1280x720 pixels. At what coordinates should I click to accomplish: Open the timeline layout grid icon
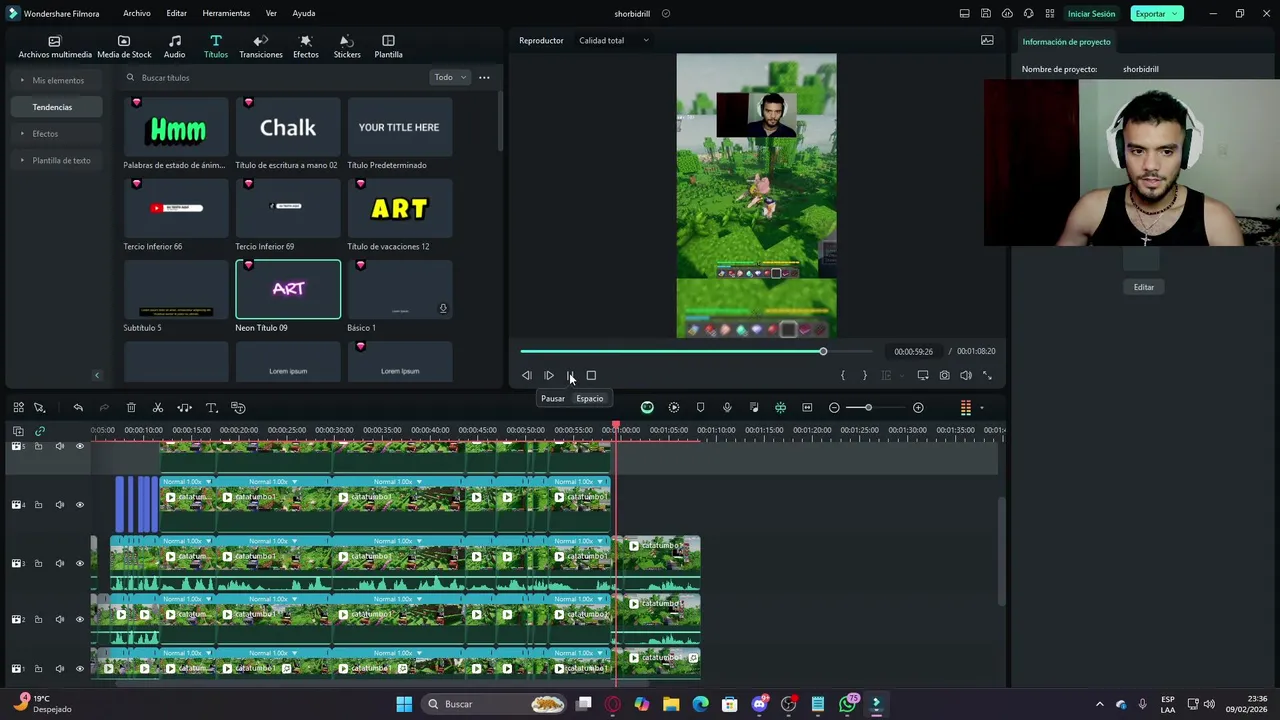click(x=18, y=408)
